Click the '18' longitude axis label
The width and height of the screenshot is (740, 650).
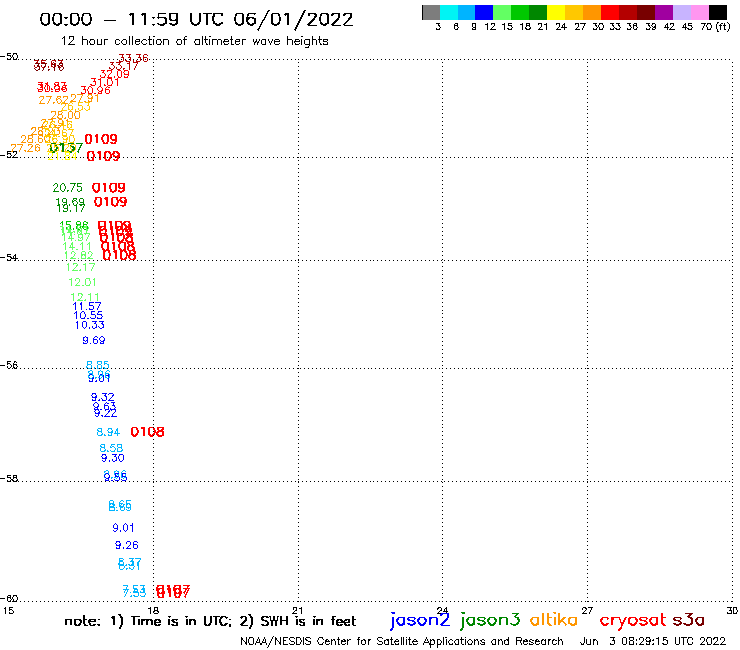(x=153, y=610)
